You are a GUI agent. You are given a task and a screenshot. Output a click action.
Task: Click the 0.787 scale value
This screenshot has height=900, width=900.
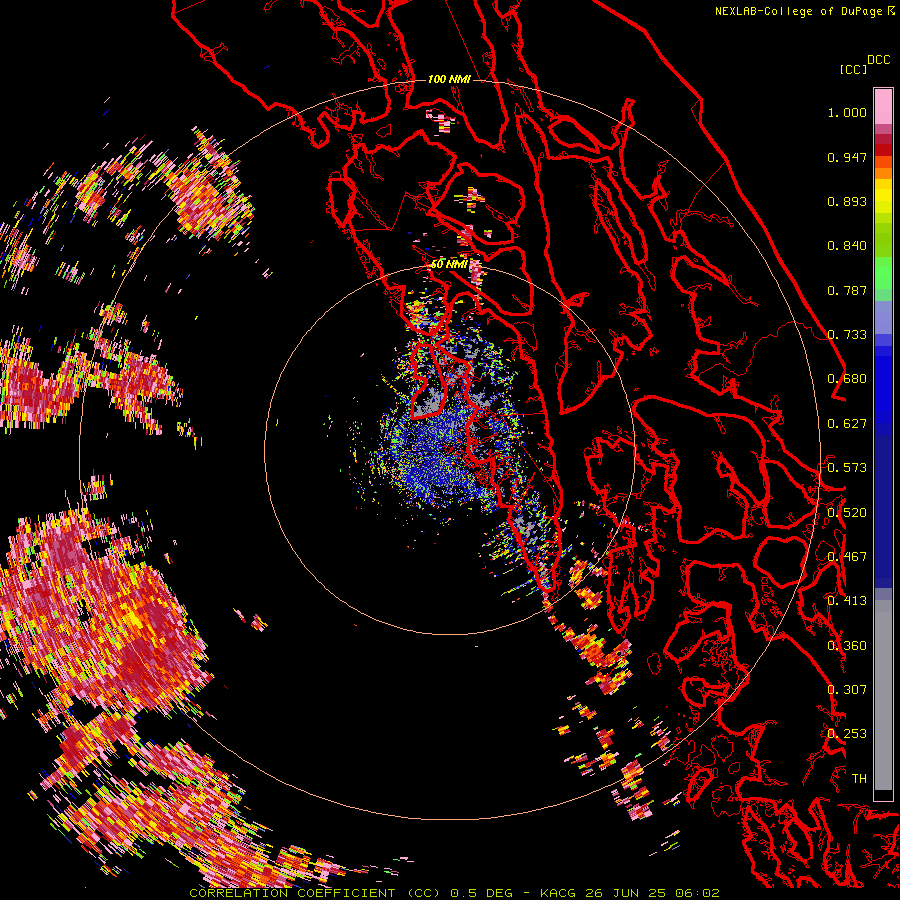(x=847, y=290)
